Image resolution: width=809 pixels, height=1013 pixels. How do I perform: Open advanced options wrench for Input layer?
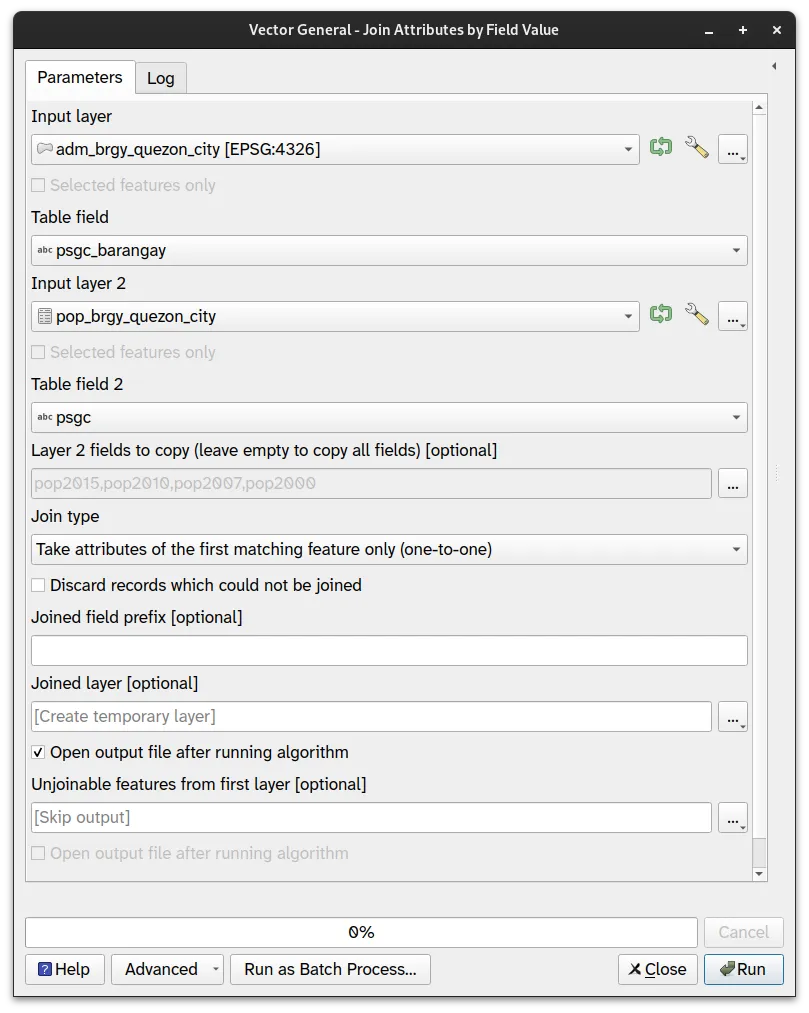point(697,147)
